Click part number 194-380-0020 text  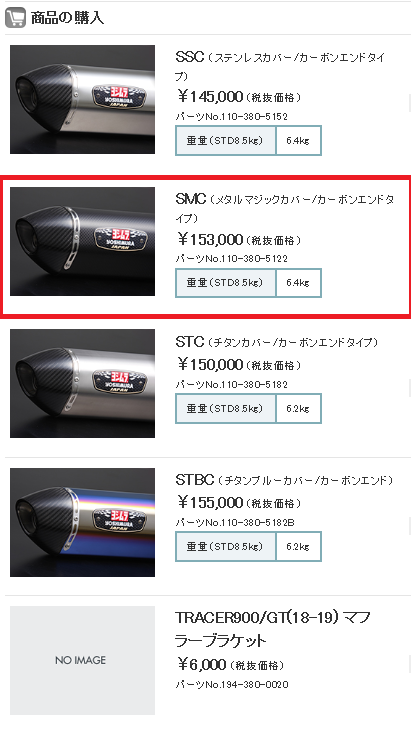[x=232, y=685]
